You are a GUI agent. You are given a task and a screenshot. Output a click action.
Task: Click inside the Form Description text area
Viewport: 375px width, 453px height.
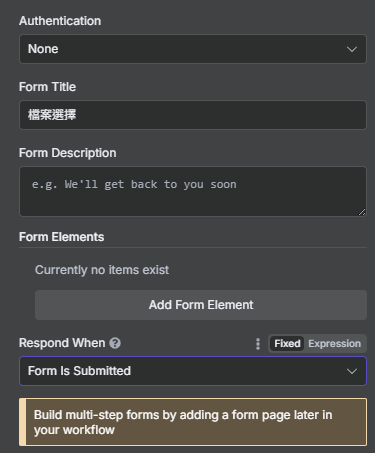point(193,192)
